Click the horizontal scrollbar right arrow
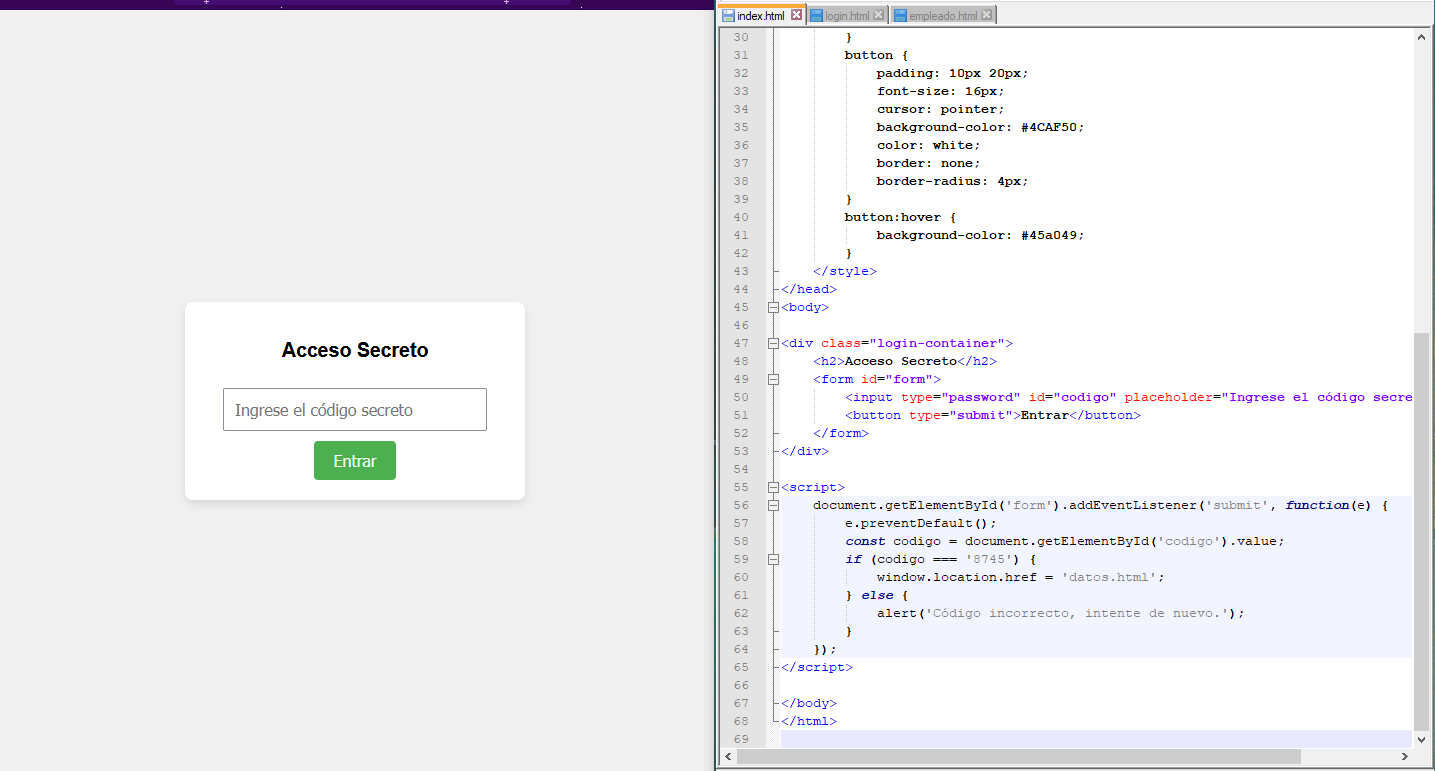The image size is (1435, 771). pos(1405,757)
